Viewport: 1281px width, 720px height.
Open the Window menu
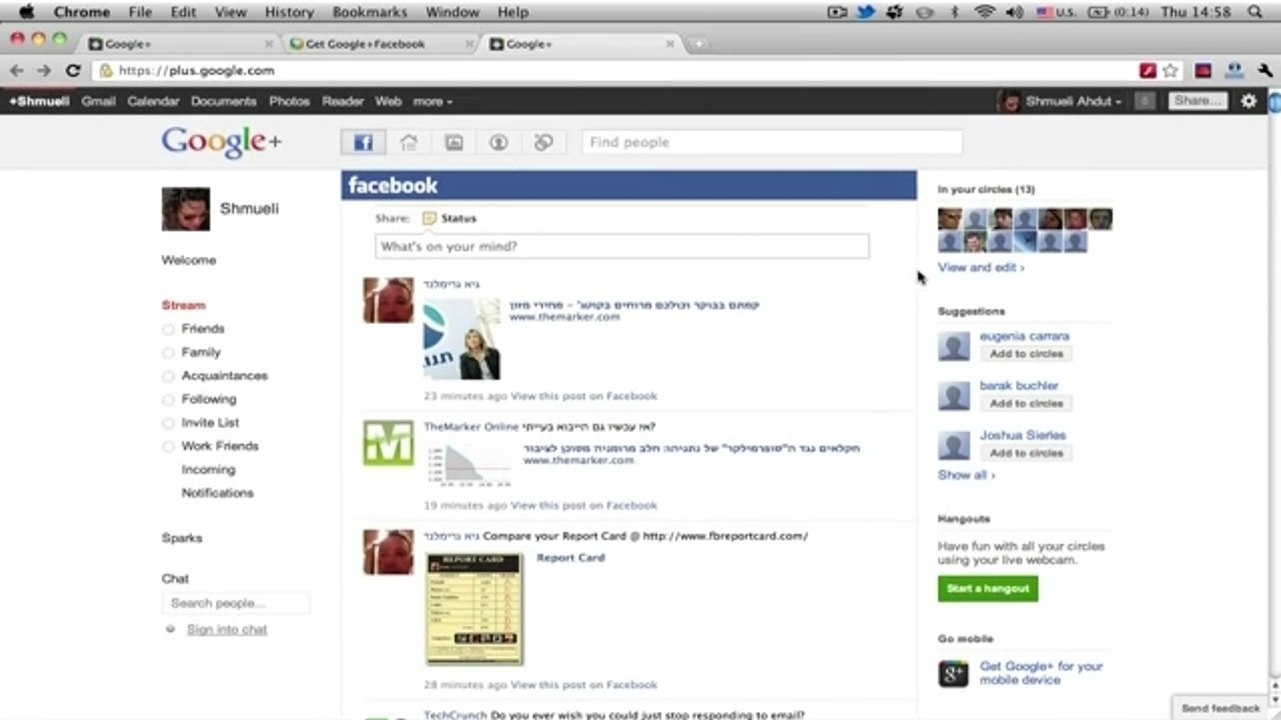pyautogui.click(x=452, y=12)
